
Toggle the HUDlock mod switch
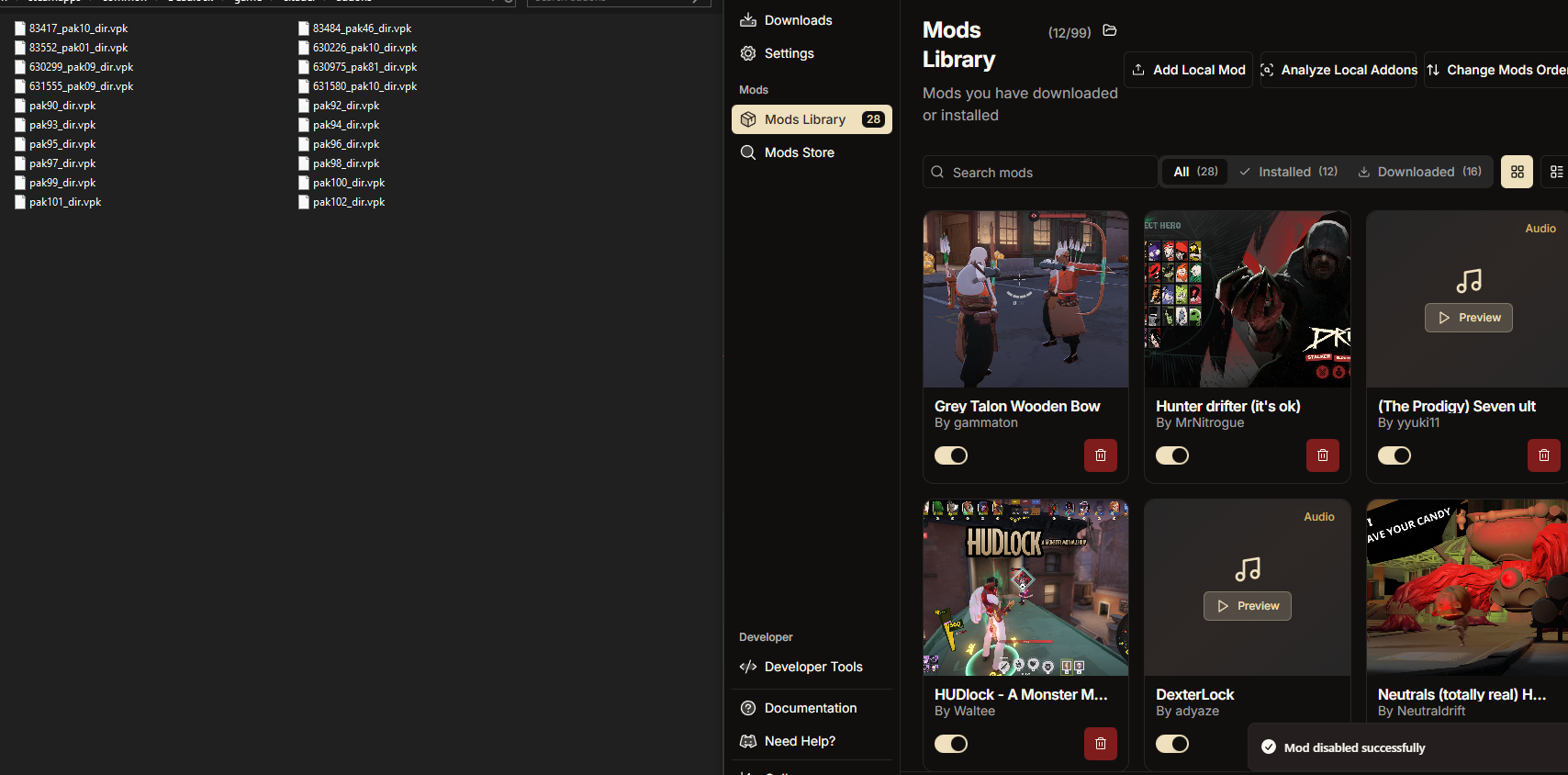(x=951, y=744)
